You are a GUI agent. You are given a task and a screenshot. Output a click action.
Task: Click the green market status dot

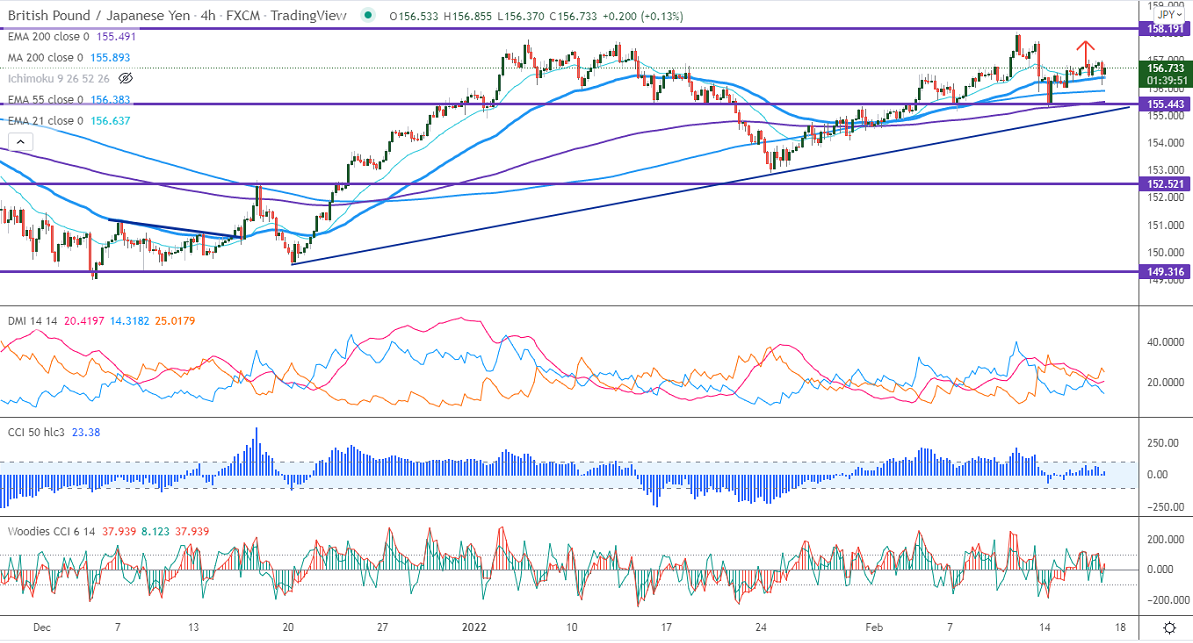pyautogui.click(x=371, y=15)
